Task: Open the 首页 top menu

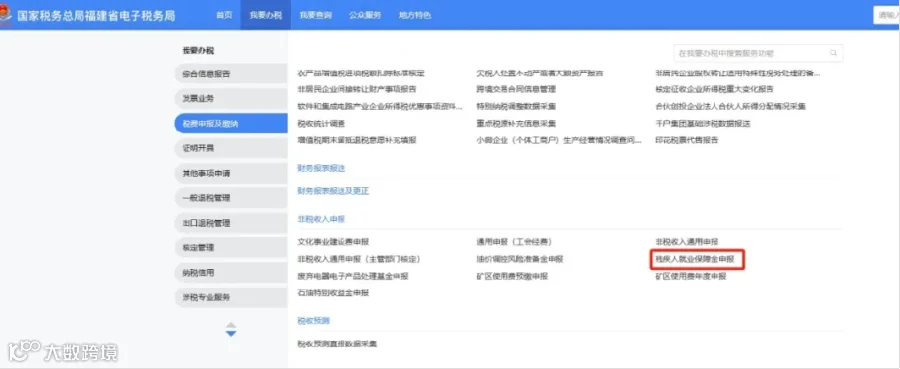Action: tap(224, 15)
